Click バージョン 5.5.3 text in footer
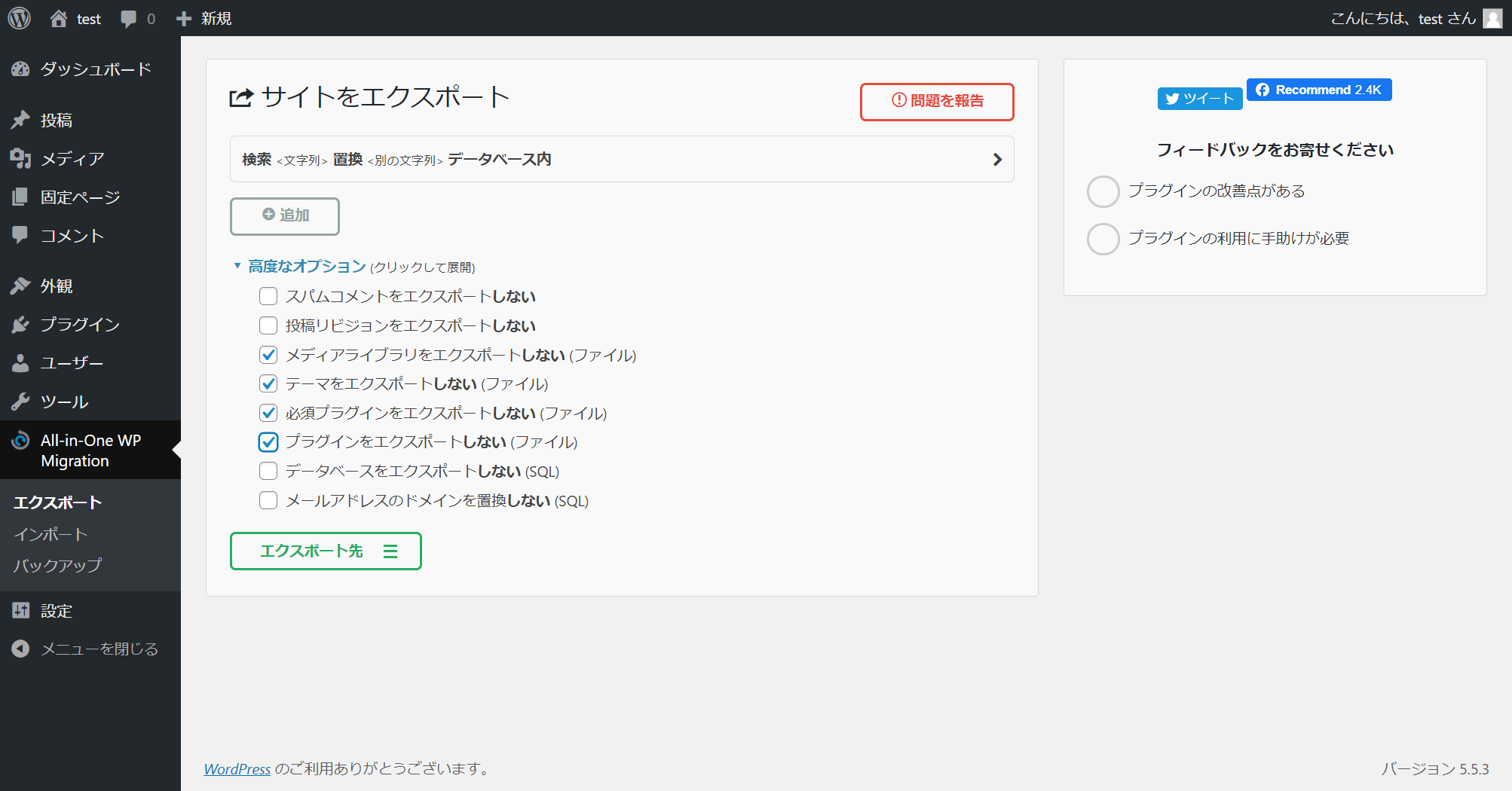 coord(1435,768)
